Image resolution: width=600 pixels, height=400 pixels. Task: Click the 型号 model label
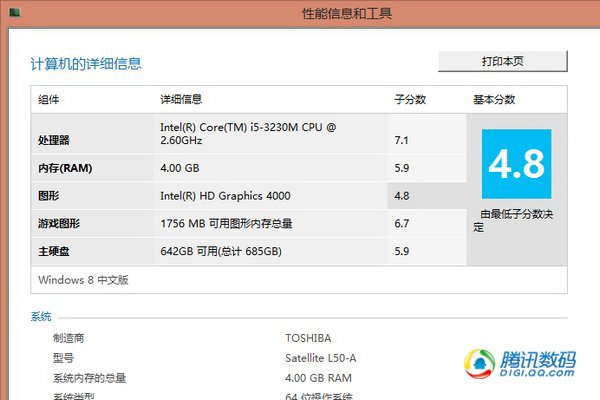[x=63, y=358]
